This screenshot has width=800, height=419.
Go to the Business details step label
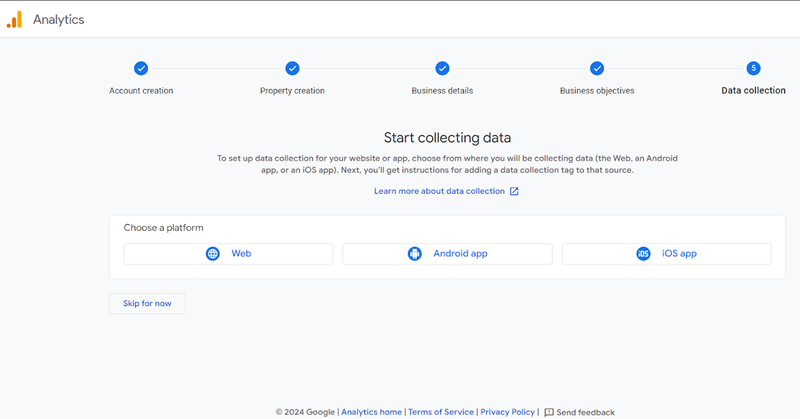pyautogui.click(x=442, y=90)
